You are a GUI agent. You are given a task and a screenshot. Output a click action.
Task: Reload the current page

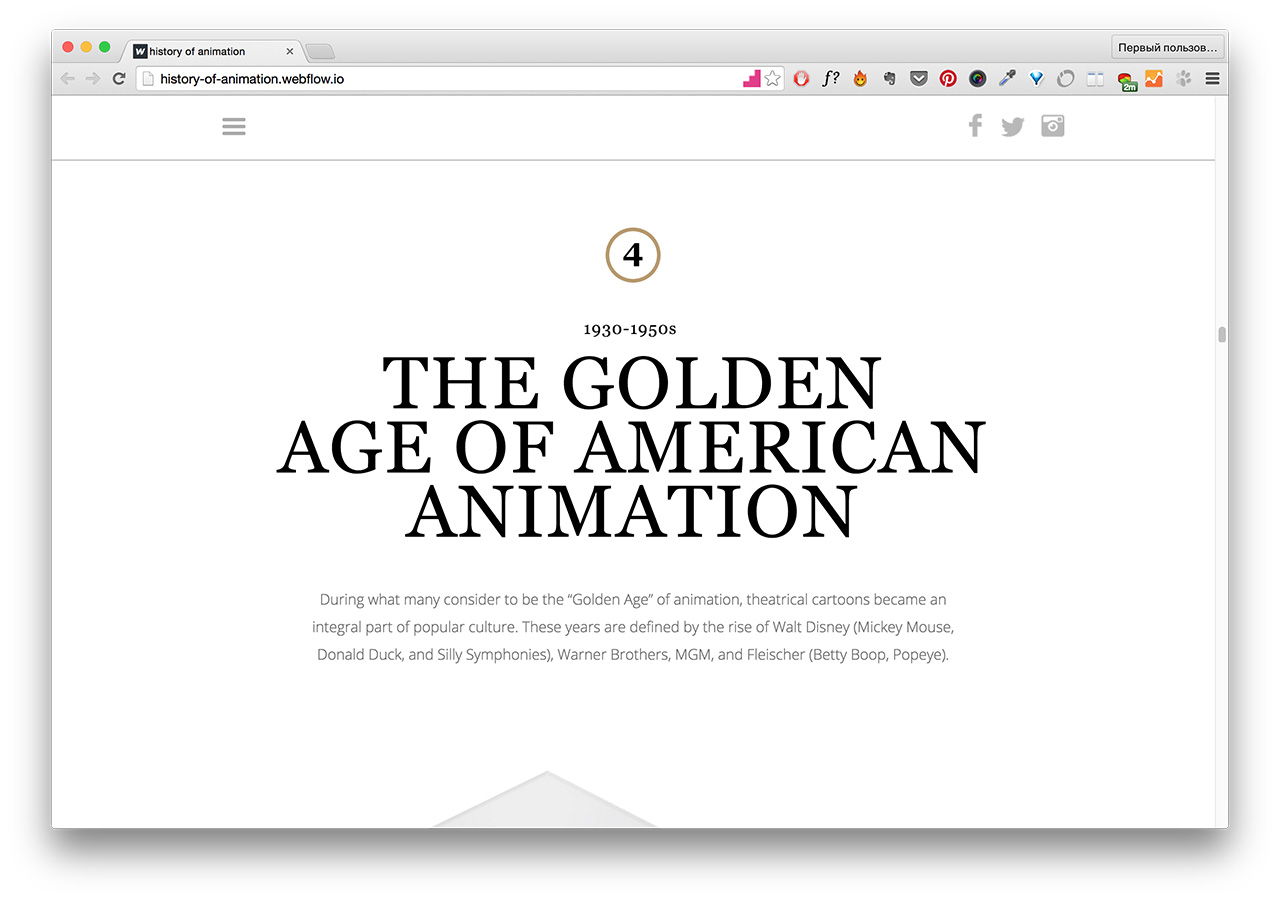(119, 78)
